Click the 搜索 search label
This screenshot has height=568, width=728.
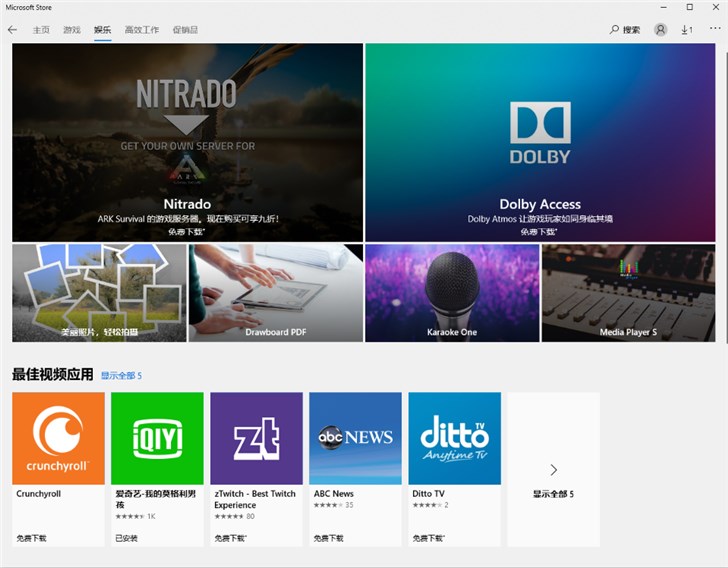point(631,30)
